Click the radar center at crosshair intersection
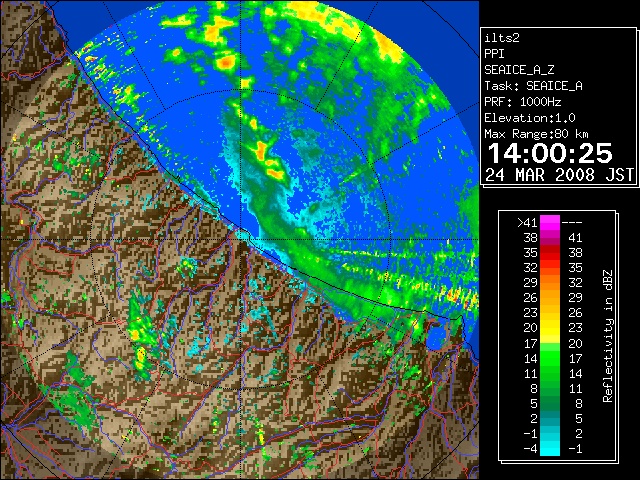Screen dimensions: 640x480 [x=241, y=239]
